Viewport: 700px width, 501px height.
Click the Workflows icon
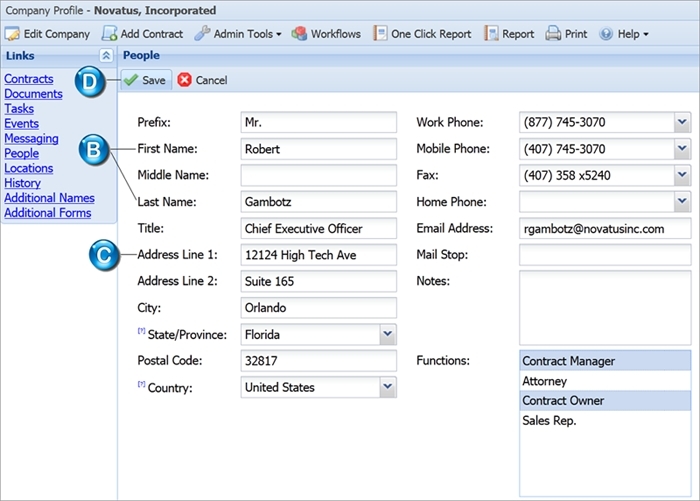pos(299,33)
